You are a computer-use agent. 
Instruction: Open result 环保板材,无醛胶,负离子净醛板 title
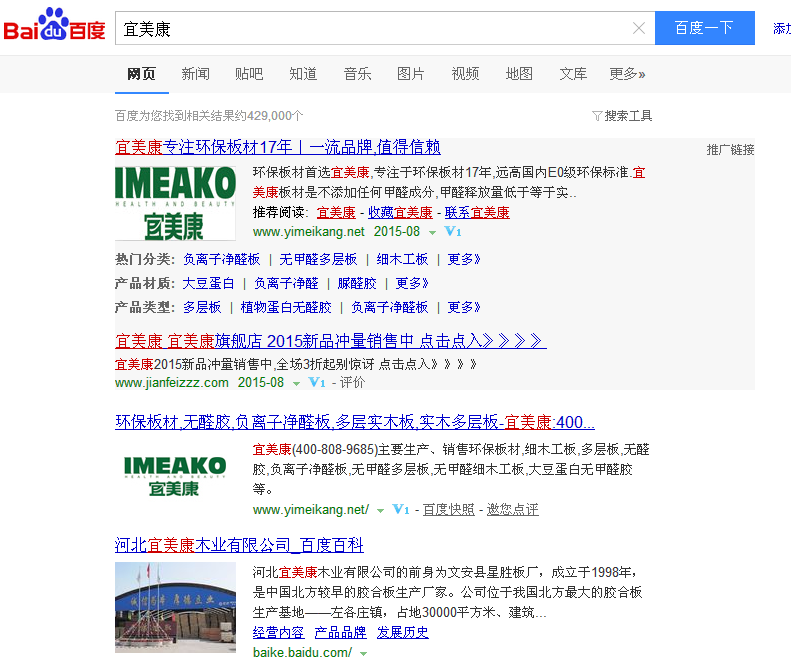pyautogui.click(x=355, y=422)
